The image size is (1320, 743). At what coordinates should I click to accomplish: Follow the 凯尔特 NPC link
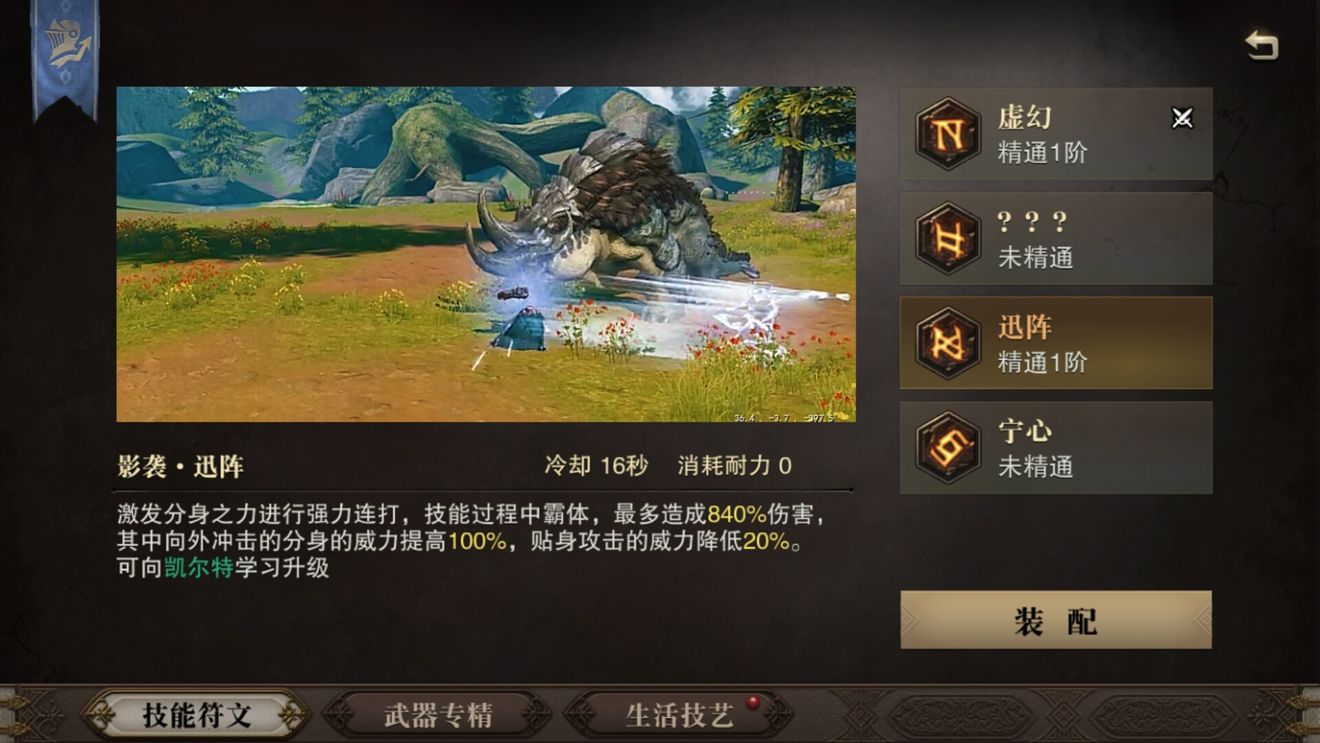click(199, 568)
